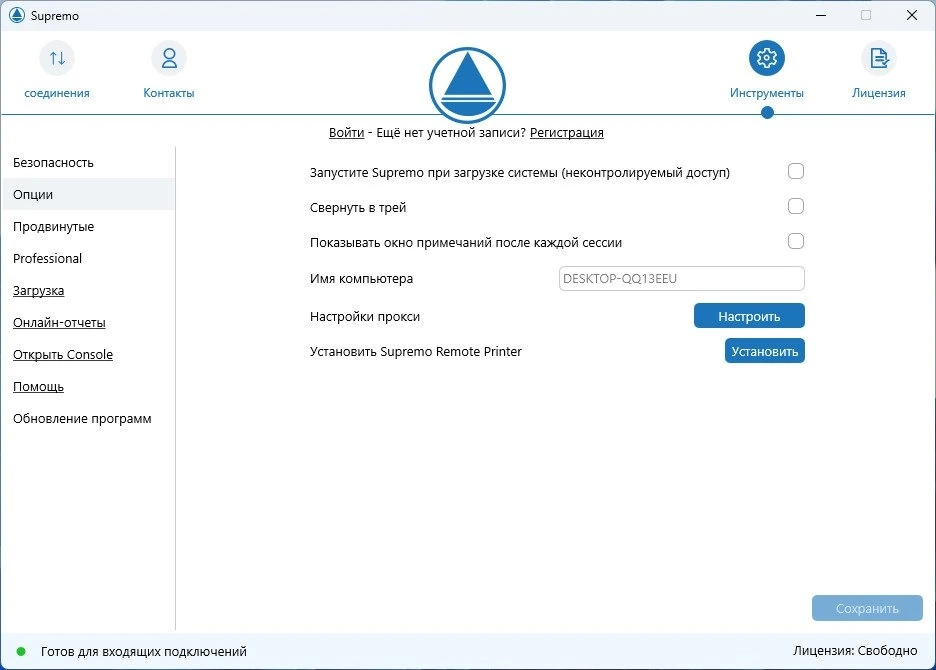The width and height of the screenshot is (936, 670).
Task: Click the Установить Supremo Remote Printer label
Action: [x=415, y=352]
